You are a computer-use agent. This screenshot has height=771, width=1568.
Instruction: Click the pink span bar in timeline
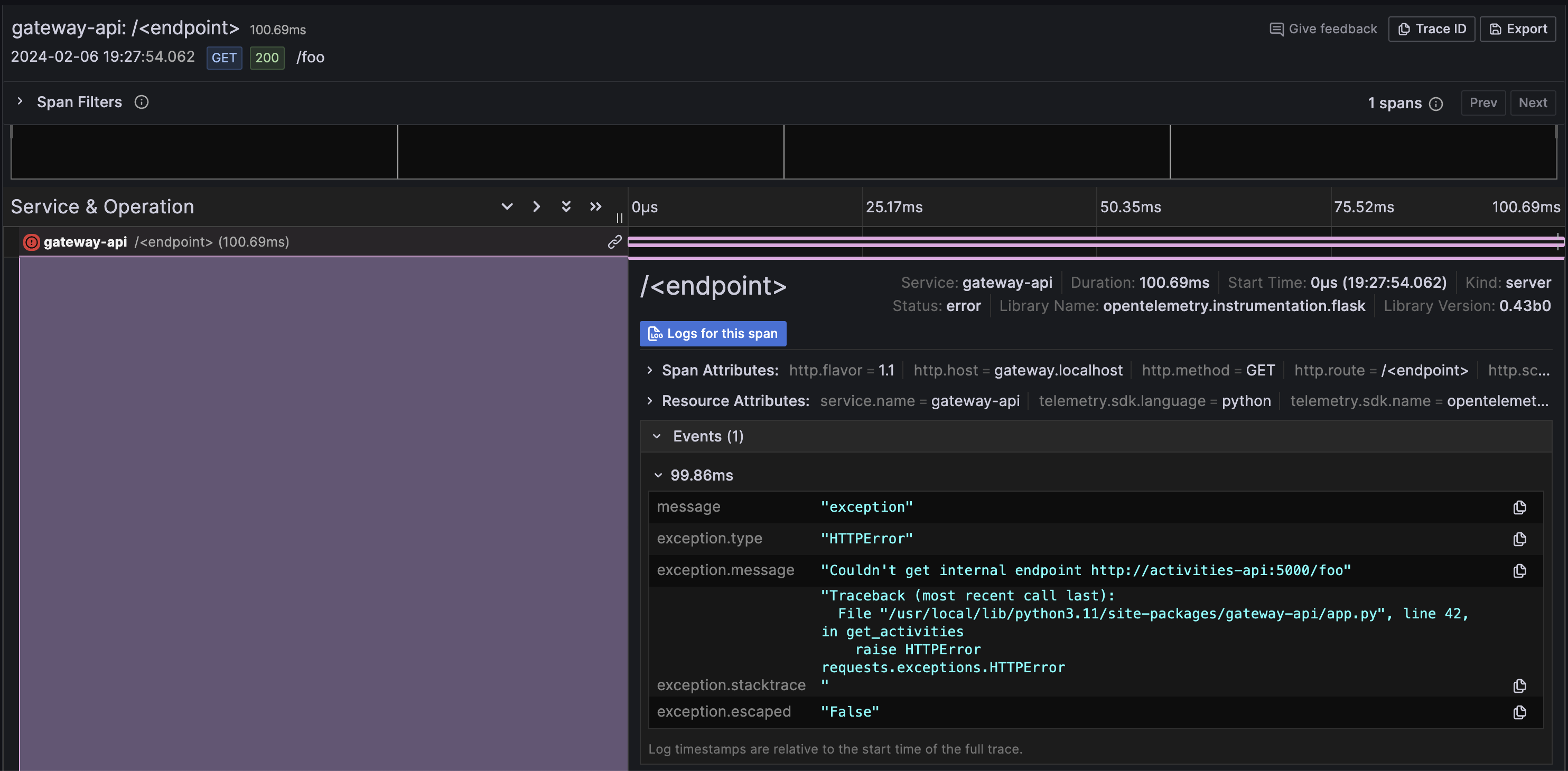tap(1096, 241)
